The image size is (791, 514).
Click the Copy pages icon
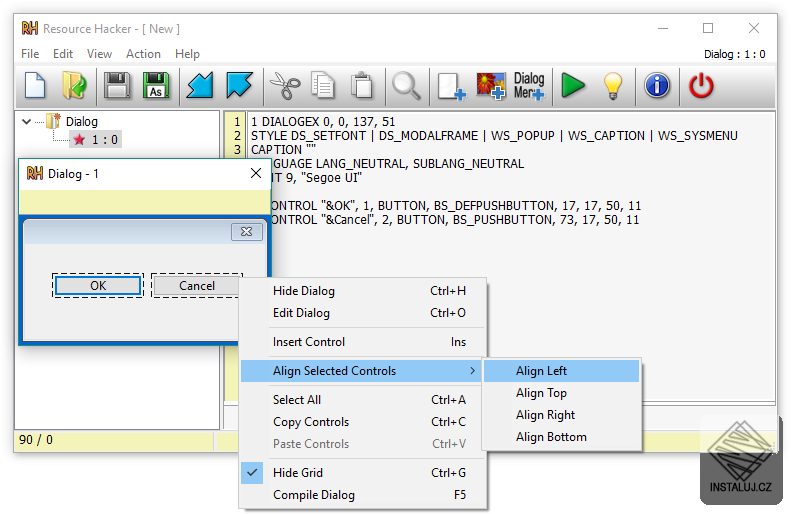coord(323,85)
